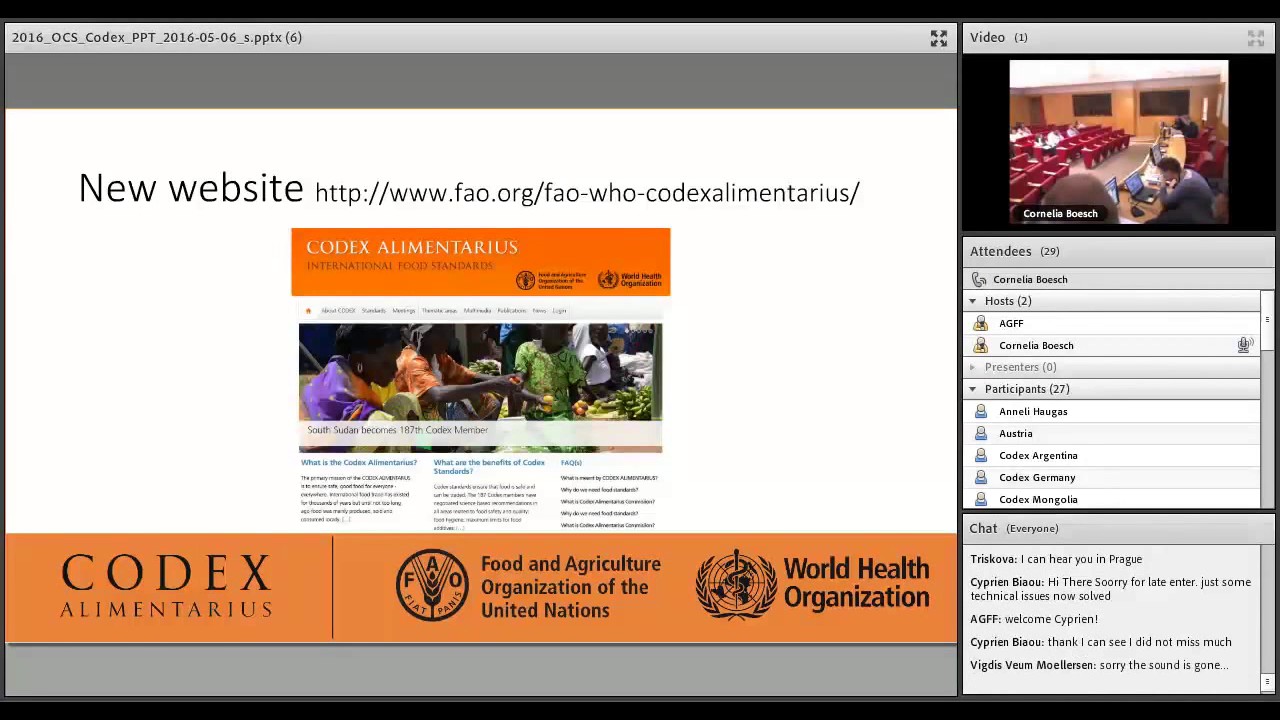Viewport: 1280px width, 720px height.
Task: Click the "New website" slide heading
Action: pos(191,188)
